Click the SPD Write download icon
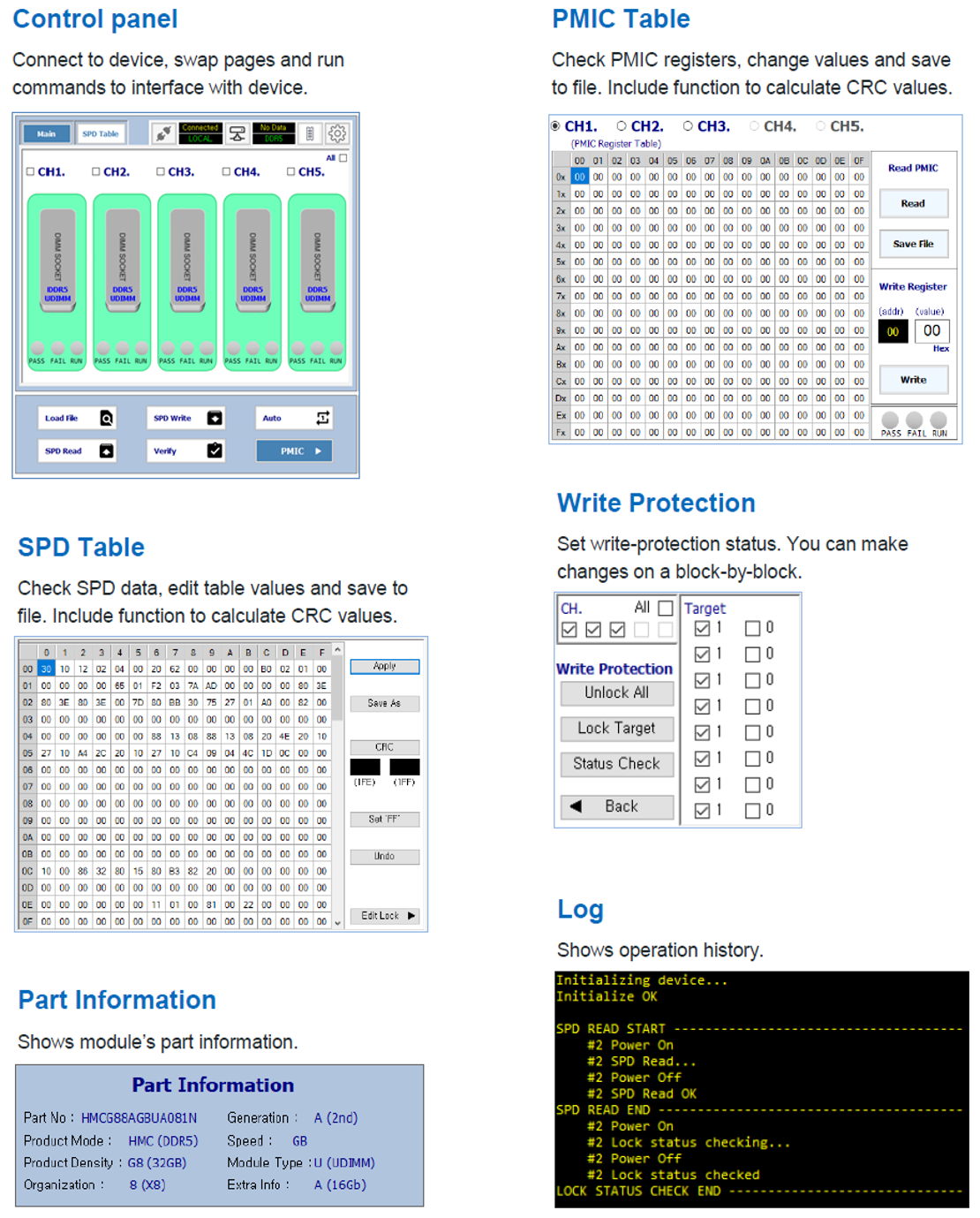Viewport: 980px width, 1218px height. (x=215, y=419)
